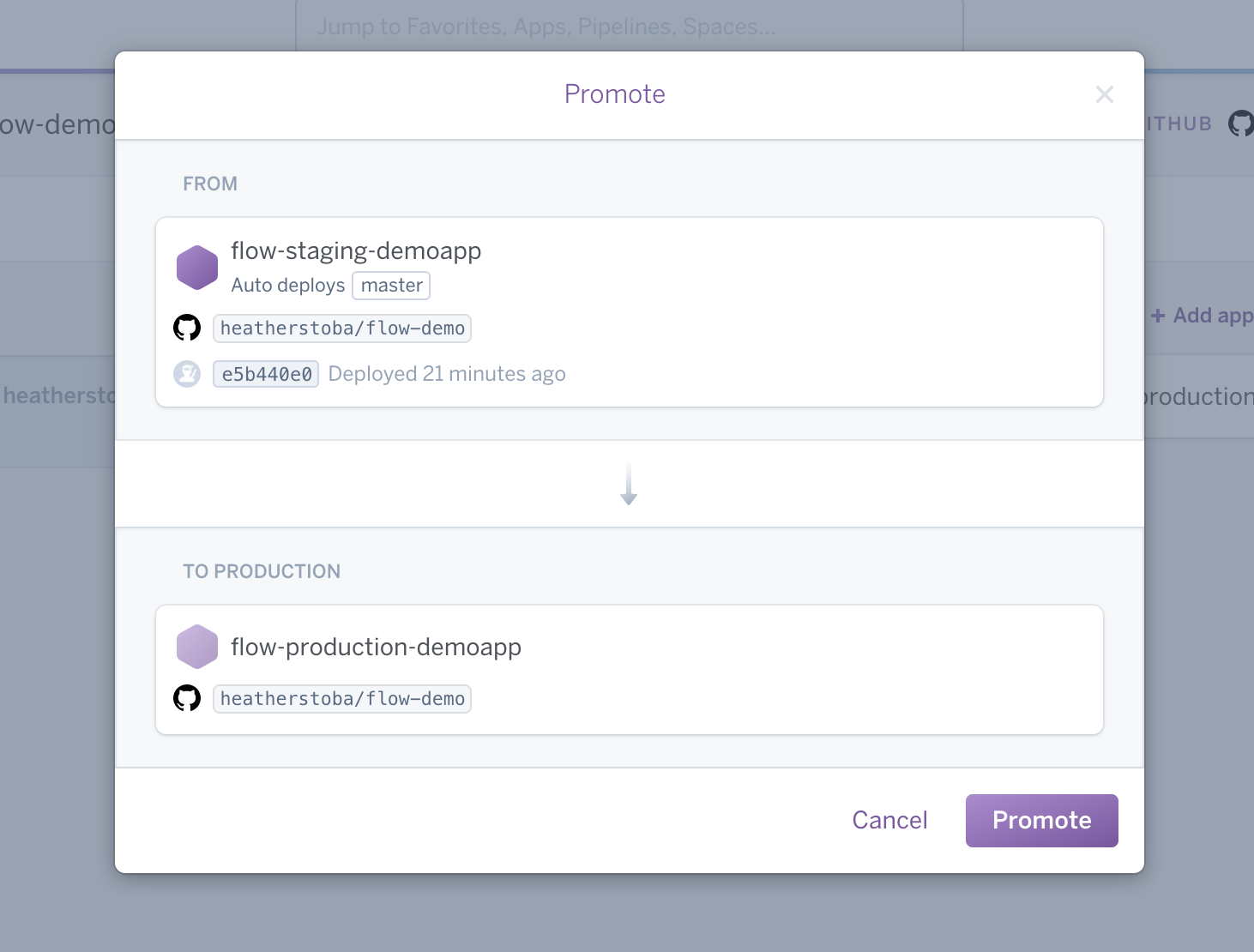
Task: Open the heatherstoba/flow-demo repo link under production
Action: pyautogui.click(x=342, y=699)
